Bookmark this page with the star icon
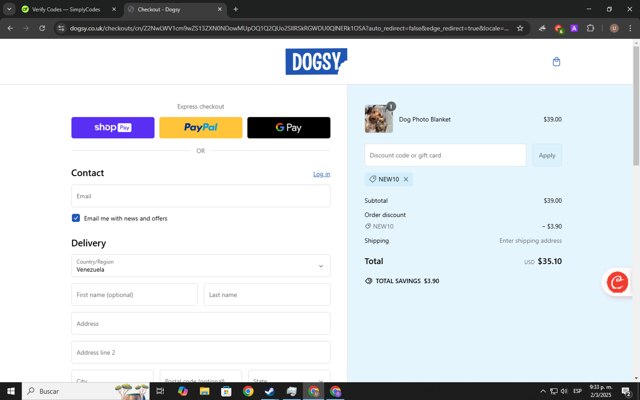The width and height of the screenshot is (640, 400). [520, 28]
